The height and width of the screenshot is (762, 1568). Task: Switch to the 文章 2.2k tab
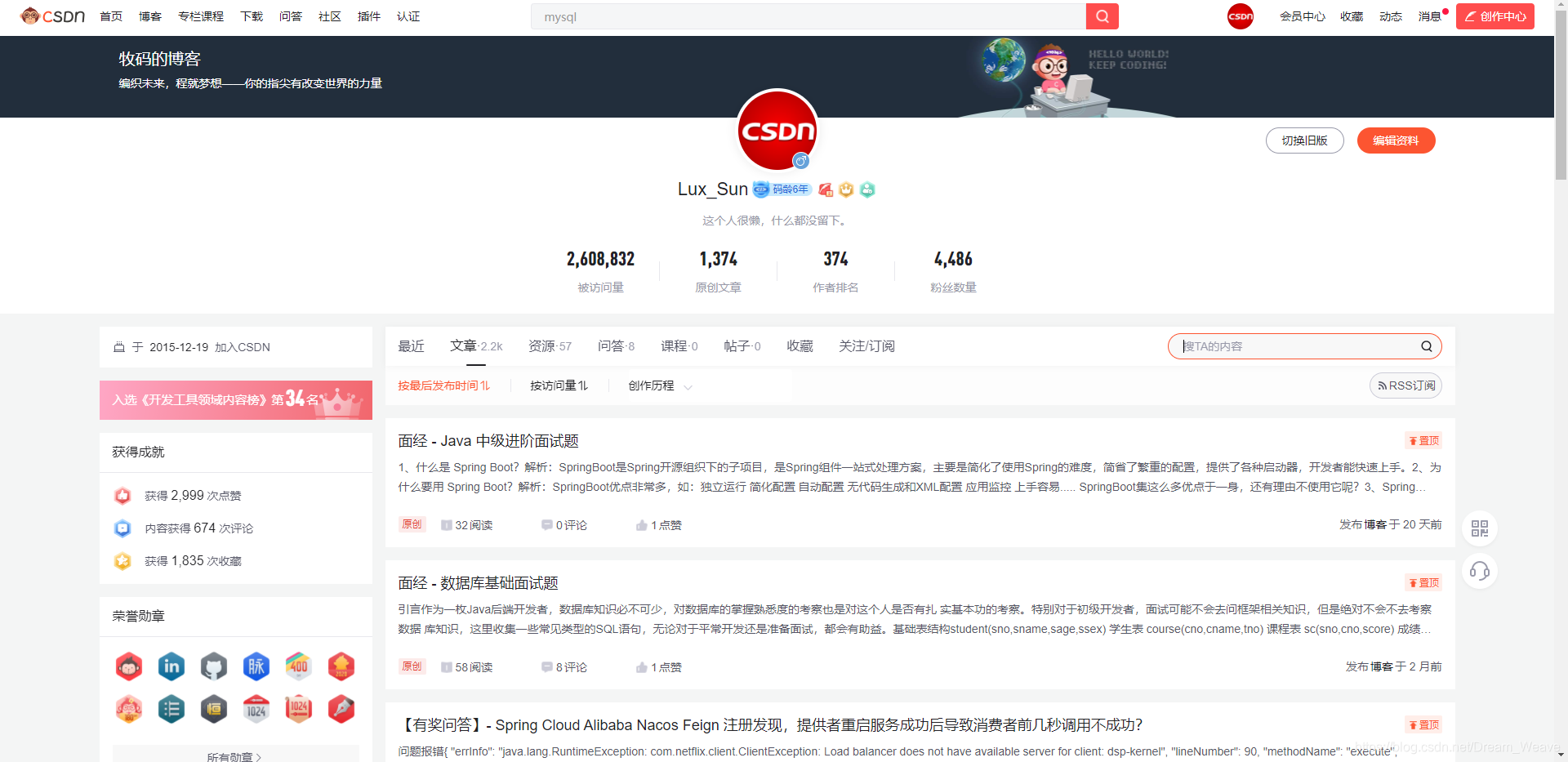pyautogui.click(x=476, y=346)
